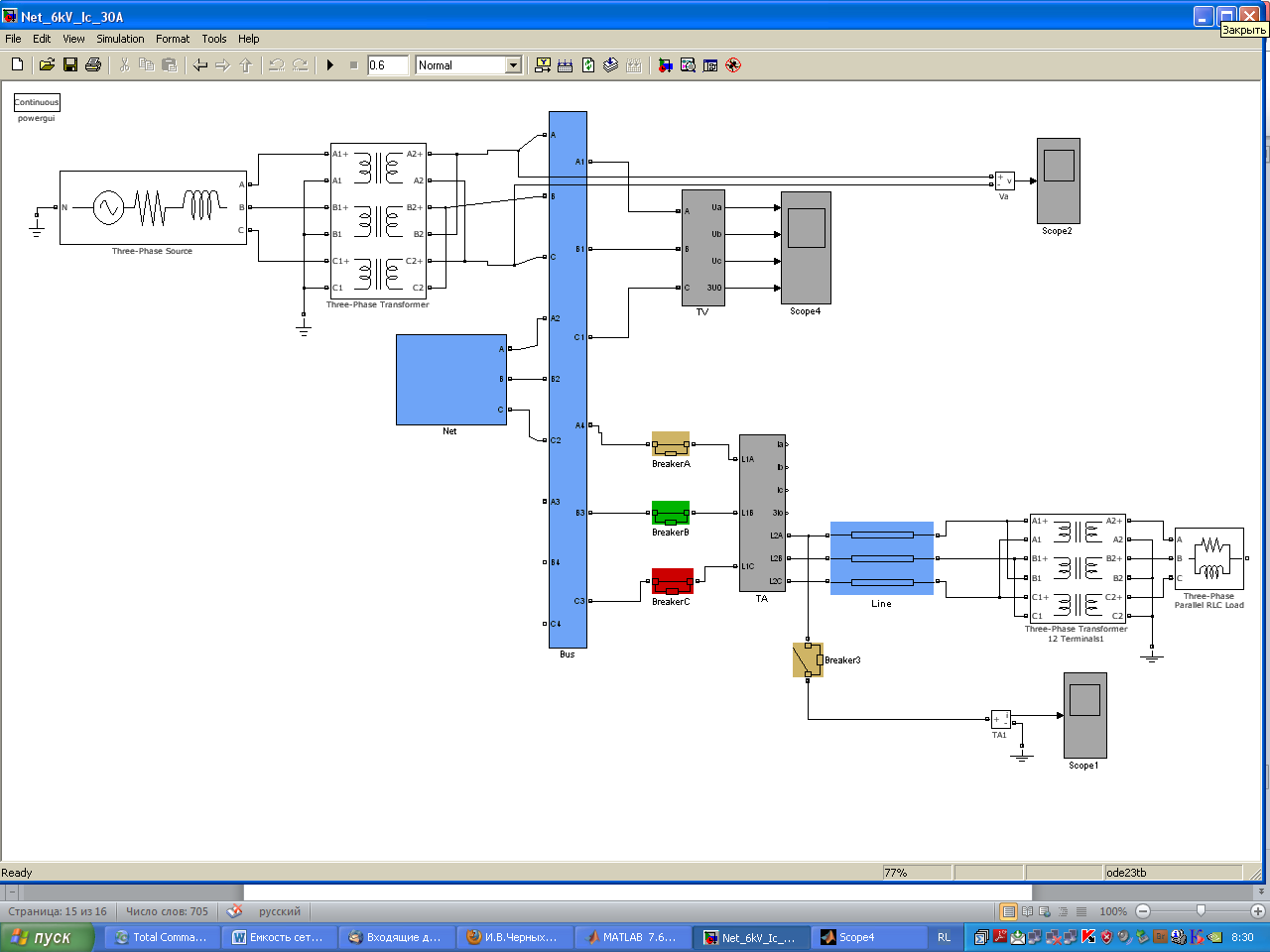Select the TV subsystem block
Viewport: 1270px width, 952px height.
pyautogui.click(x=703, y=248)
